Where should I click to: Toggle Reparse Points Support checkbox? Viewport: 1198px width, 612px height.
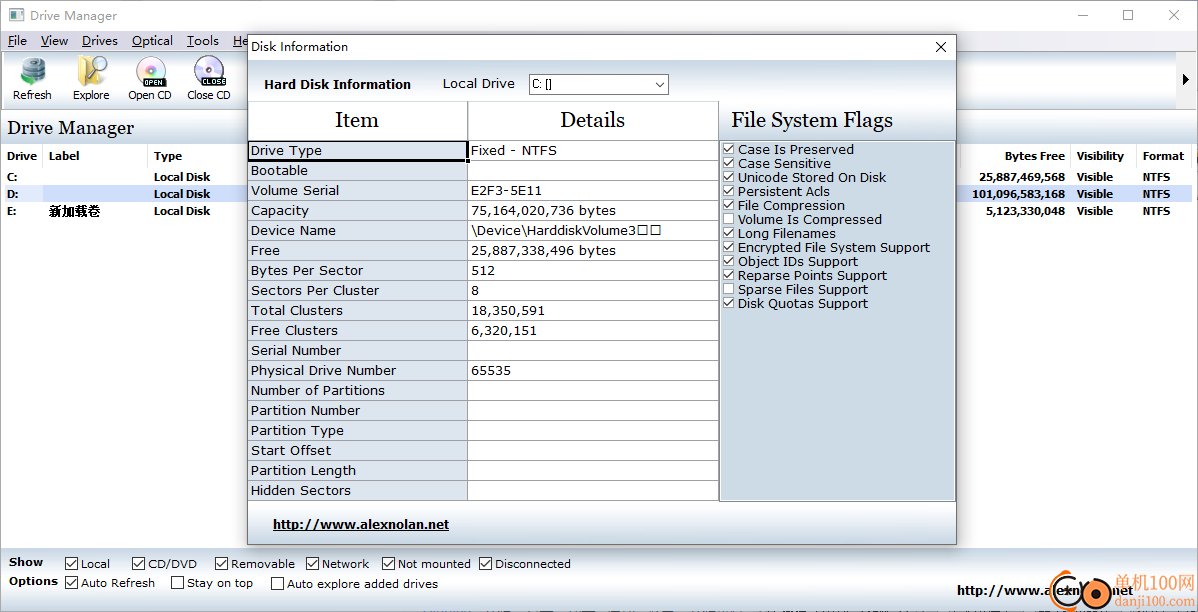tap(729, 276)
